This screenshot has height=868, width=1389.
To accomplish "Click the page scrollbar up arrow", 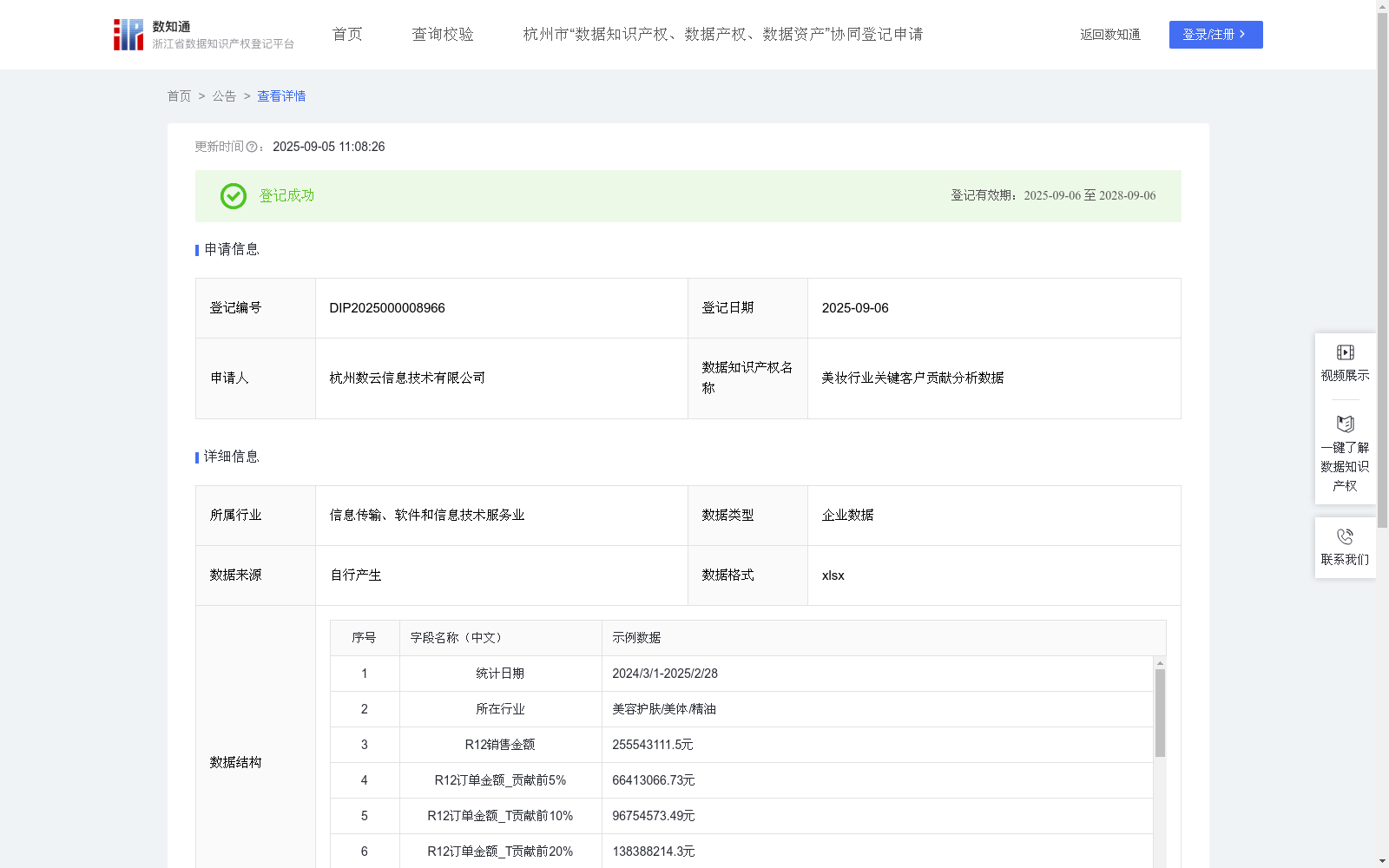I will point(1382,6).
